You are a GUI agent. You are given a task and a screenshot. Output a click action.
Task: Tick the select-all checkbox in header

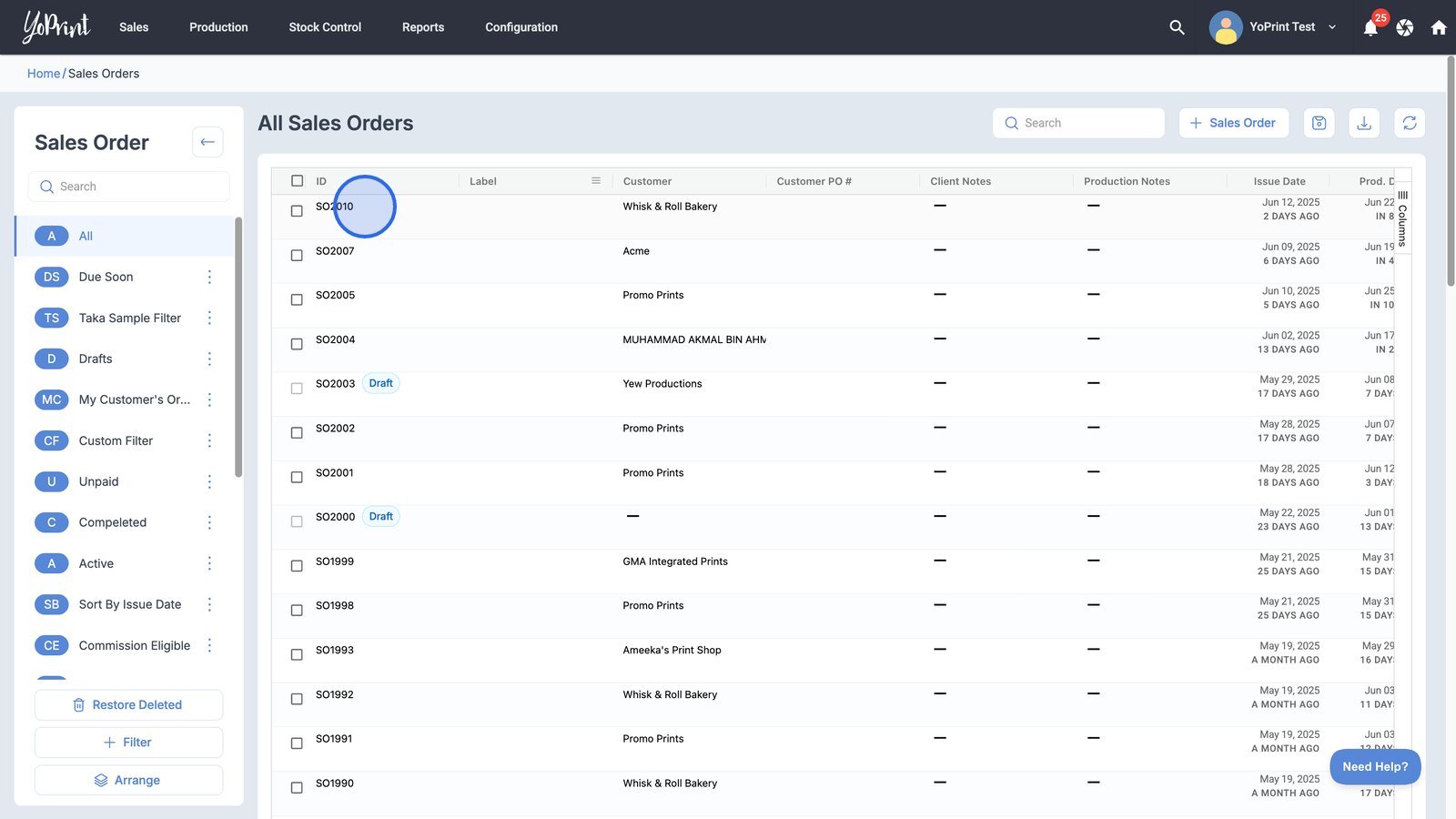pos(297,181)
